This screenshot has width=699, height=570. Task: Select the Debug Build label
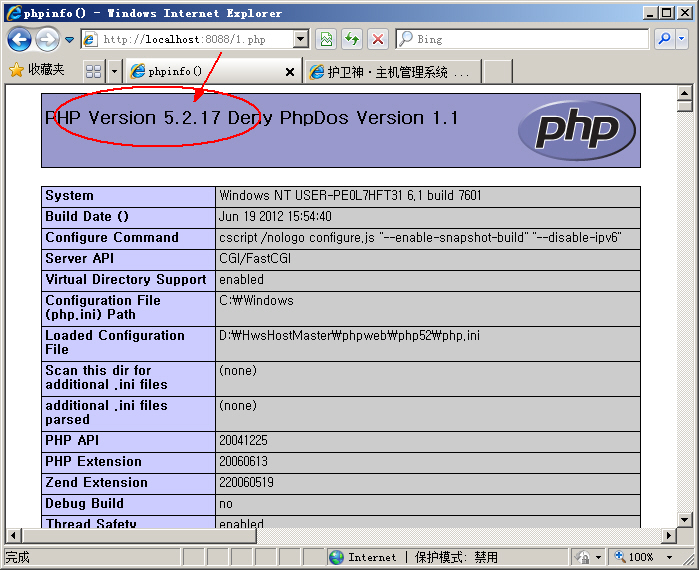[84, 503]
